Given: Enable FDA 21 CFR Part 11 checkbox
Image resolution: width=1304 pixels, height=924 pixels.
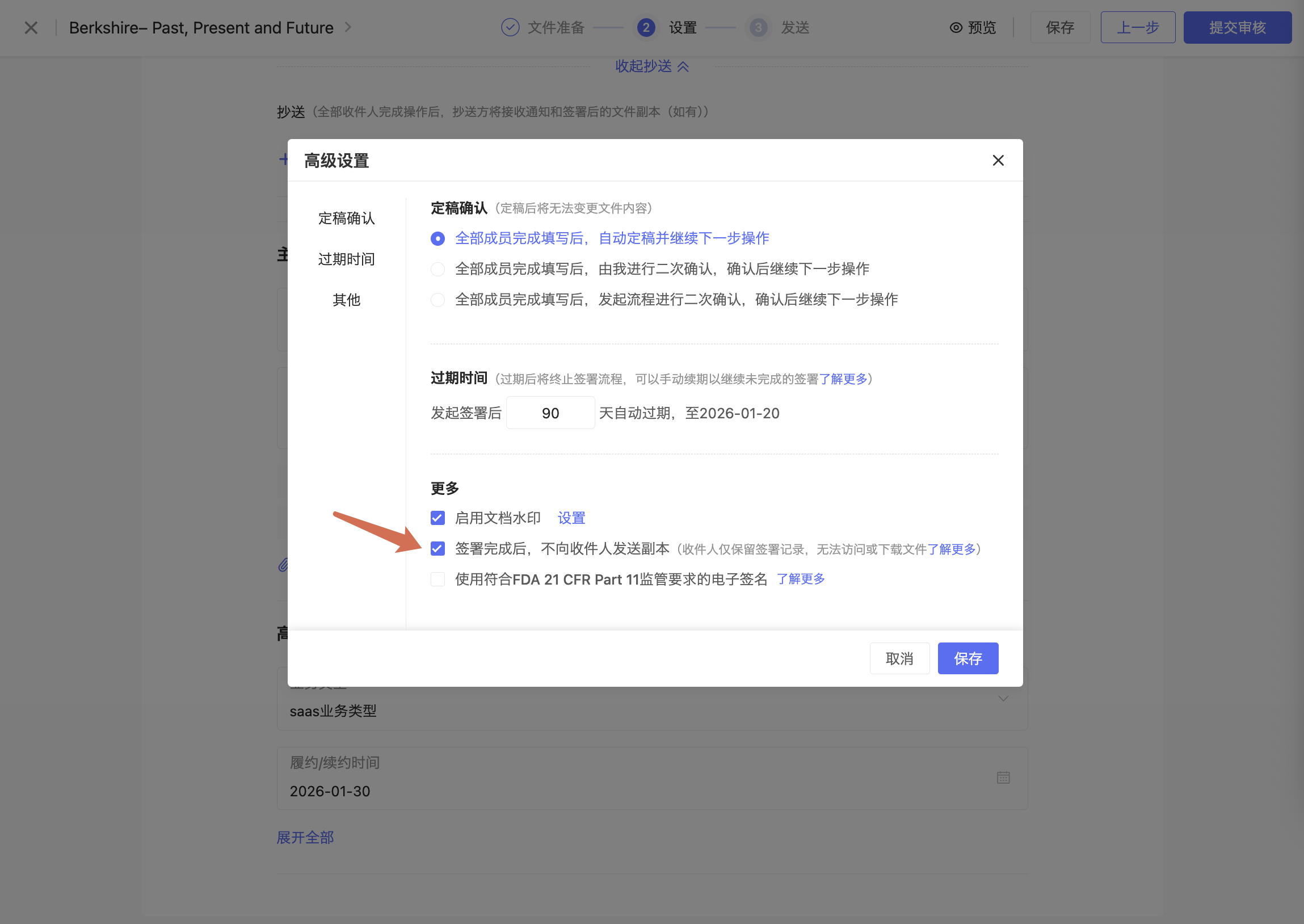Looking at the screenshot, I should [x=438, y=579].
